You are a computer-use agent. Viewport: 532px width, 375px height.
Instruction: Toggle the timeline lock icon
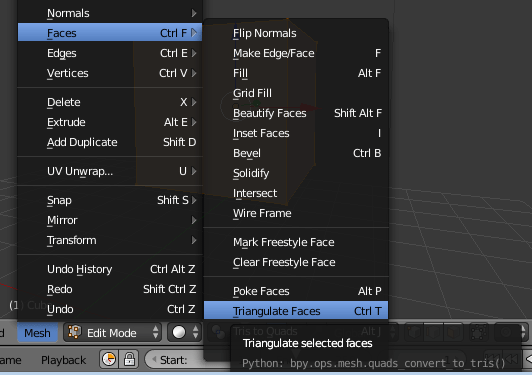(x=129, y=359)
